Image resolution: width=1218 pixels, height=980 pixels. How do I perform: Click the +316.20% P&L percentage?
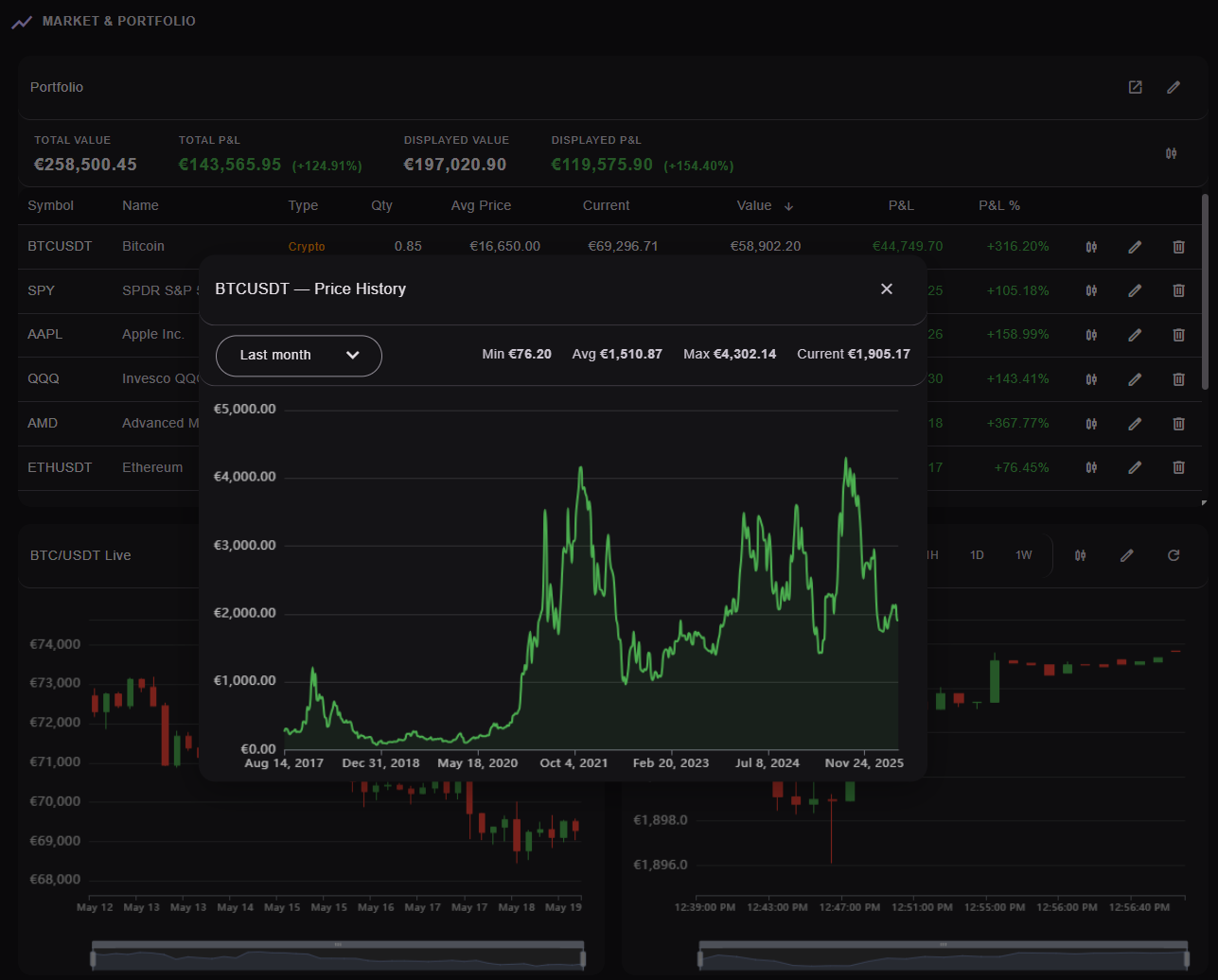[x=1017, y=246]
